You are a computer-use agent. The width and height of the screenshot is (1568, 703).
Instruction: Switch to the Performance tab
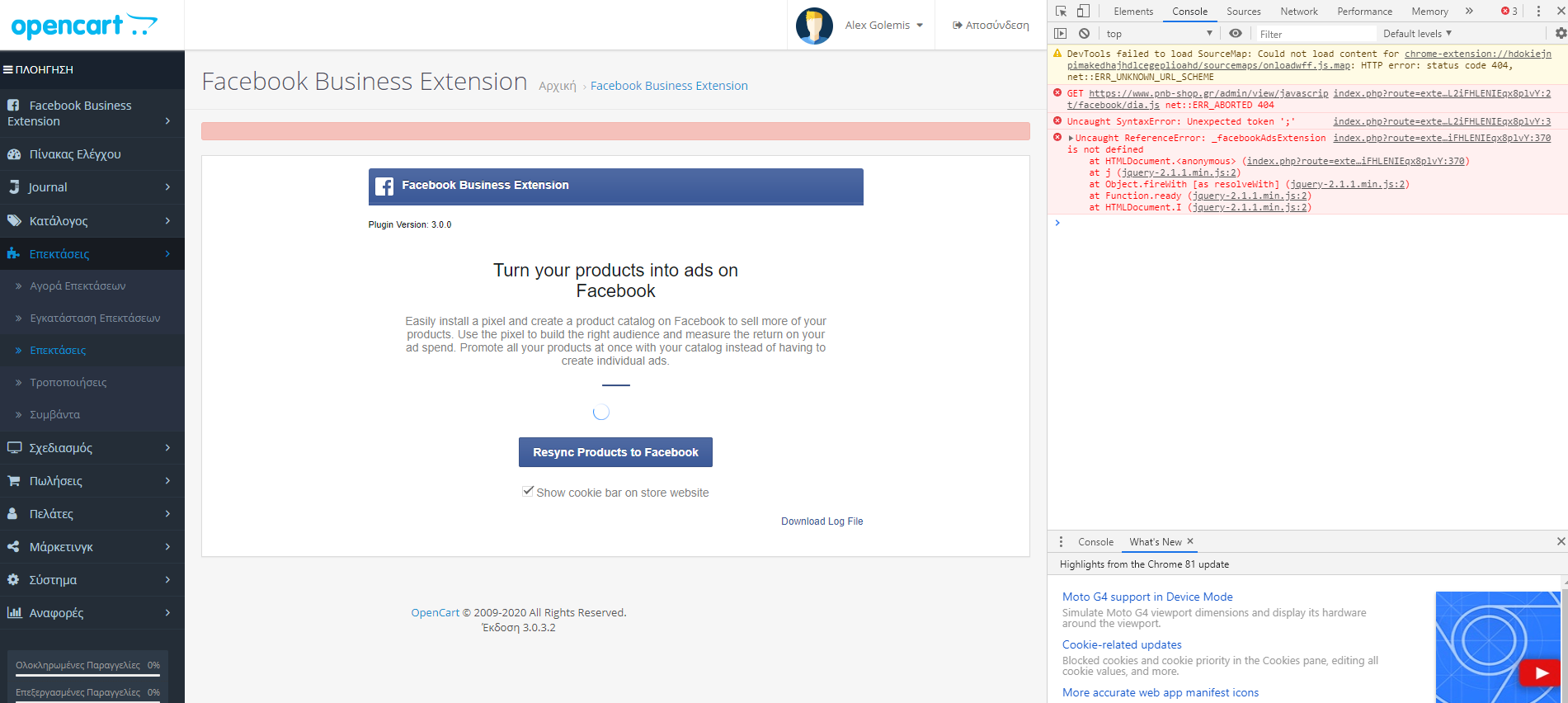(x=1365, y=12)
